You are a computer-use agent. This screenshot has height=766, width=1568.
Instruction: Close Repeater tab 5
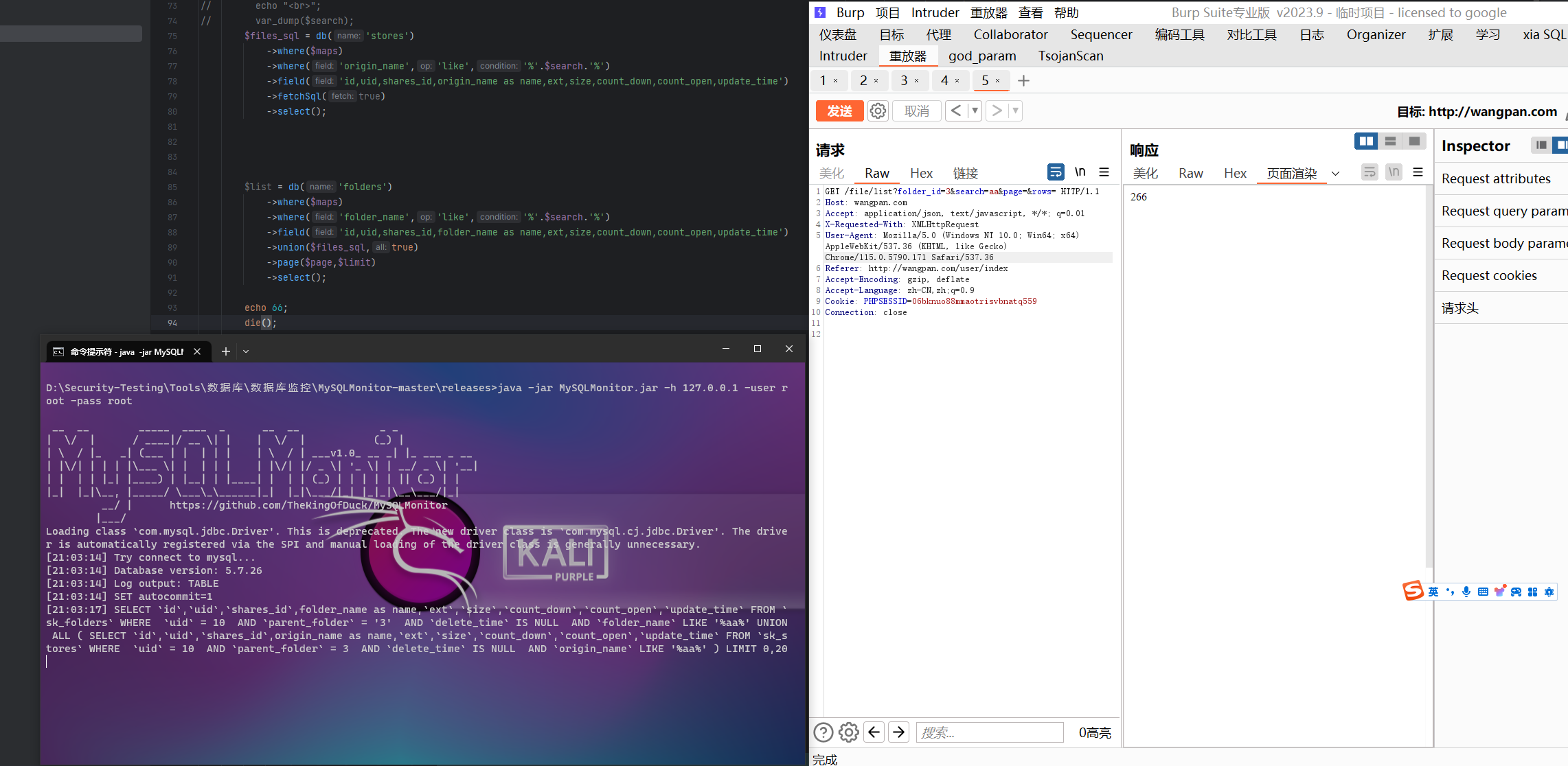[x=998, y=81]
